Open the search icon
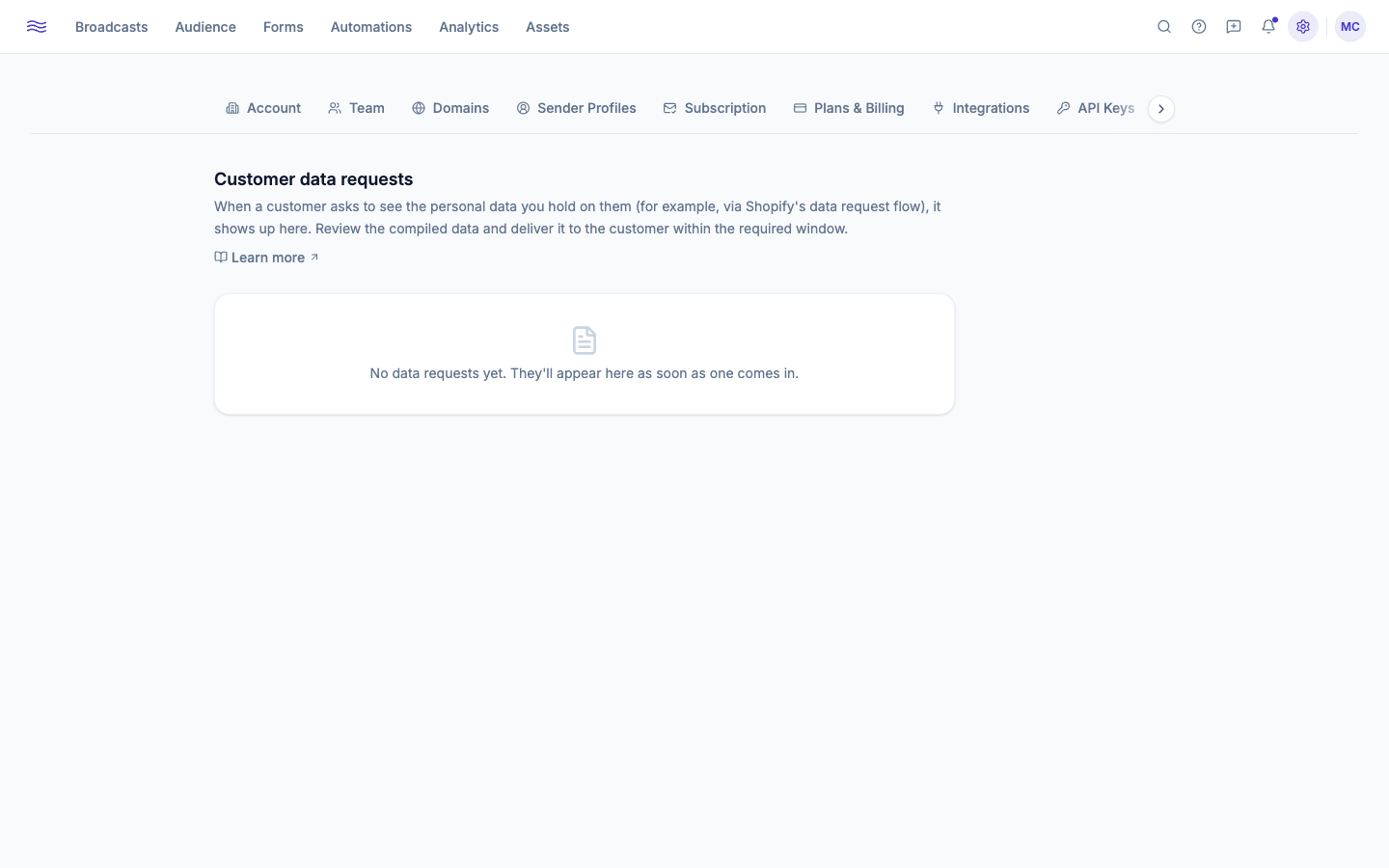This screenshot has width=1389, height=868. pos(1164,27)
